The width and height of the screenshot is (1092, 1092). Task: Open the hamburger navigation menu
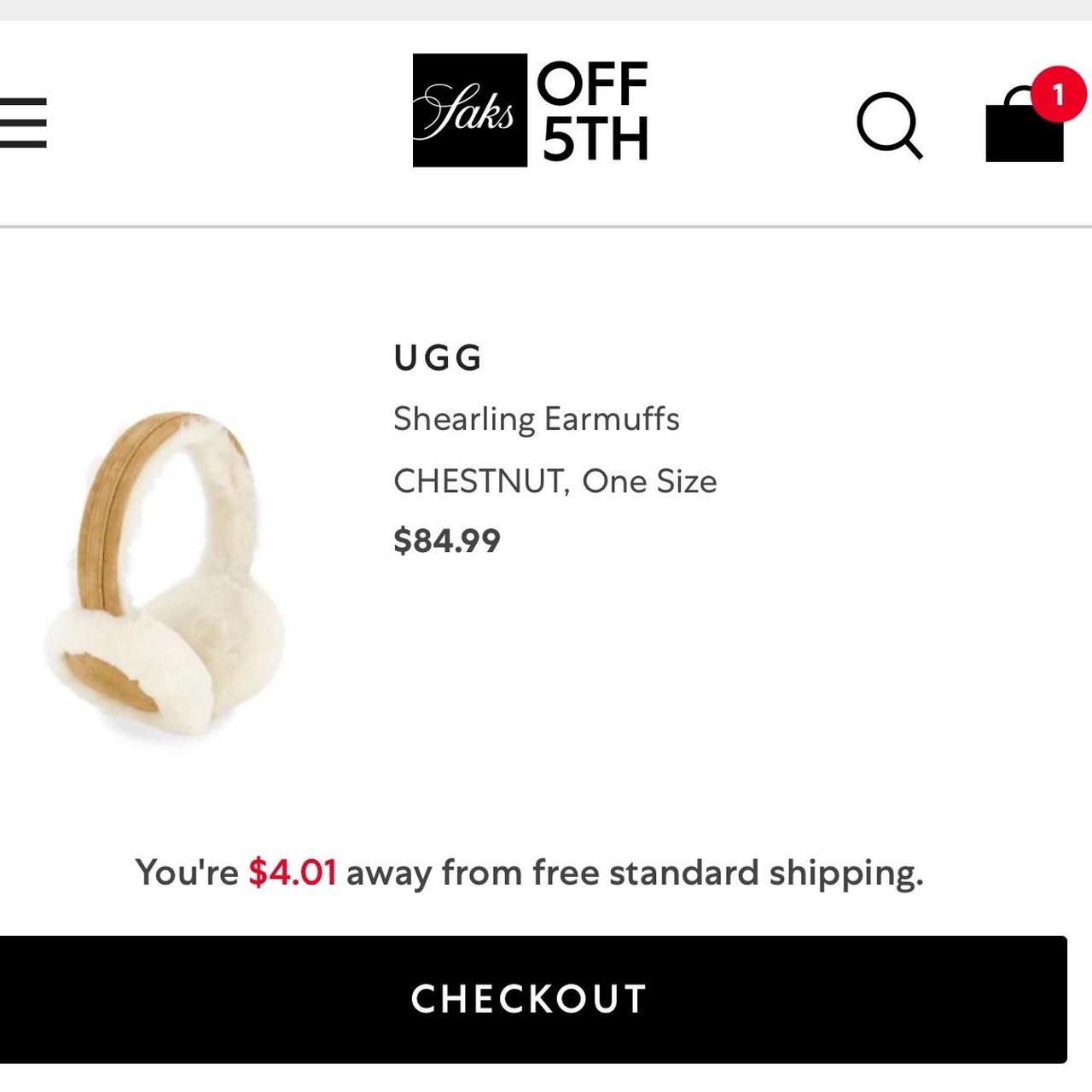[23, 123]
